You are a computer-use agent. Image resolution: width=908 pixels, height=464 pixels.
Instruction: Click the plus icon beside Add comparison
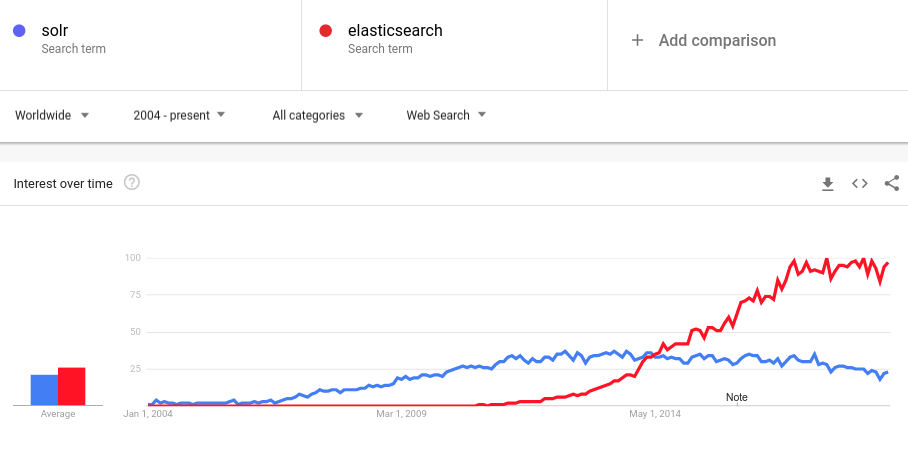tap(637, 40)
